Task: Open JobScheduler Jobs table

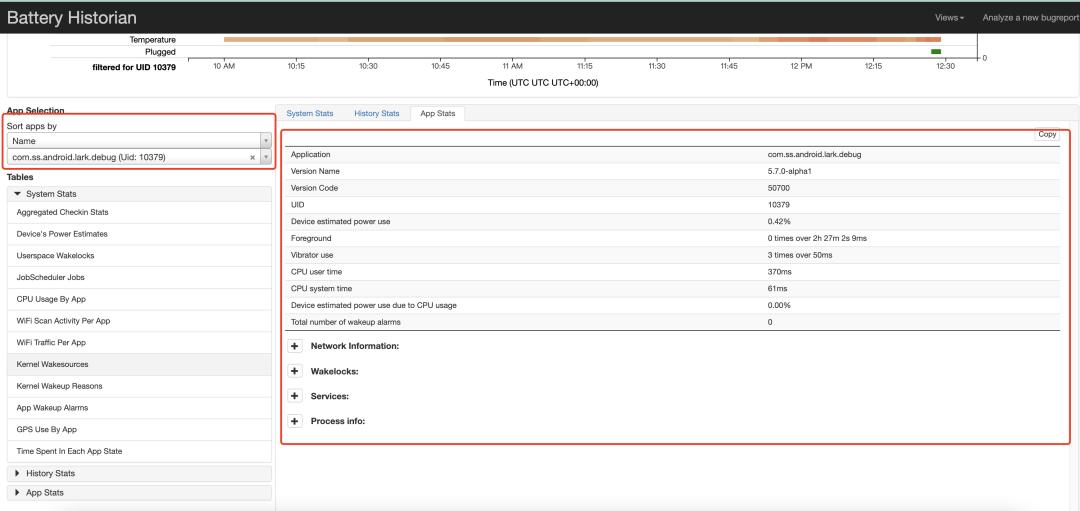Action: tap(139, 277)
